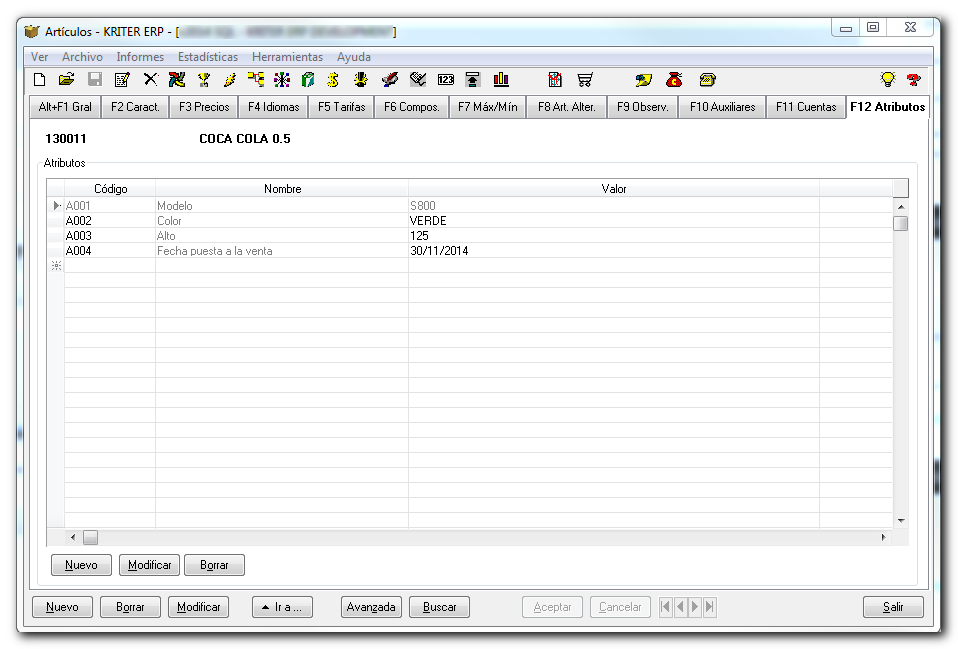958x649 pixels.
Task: Switch to the F8 Art. Alter. tab
Action: (x=566, y=107)
